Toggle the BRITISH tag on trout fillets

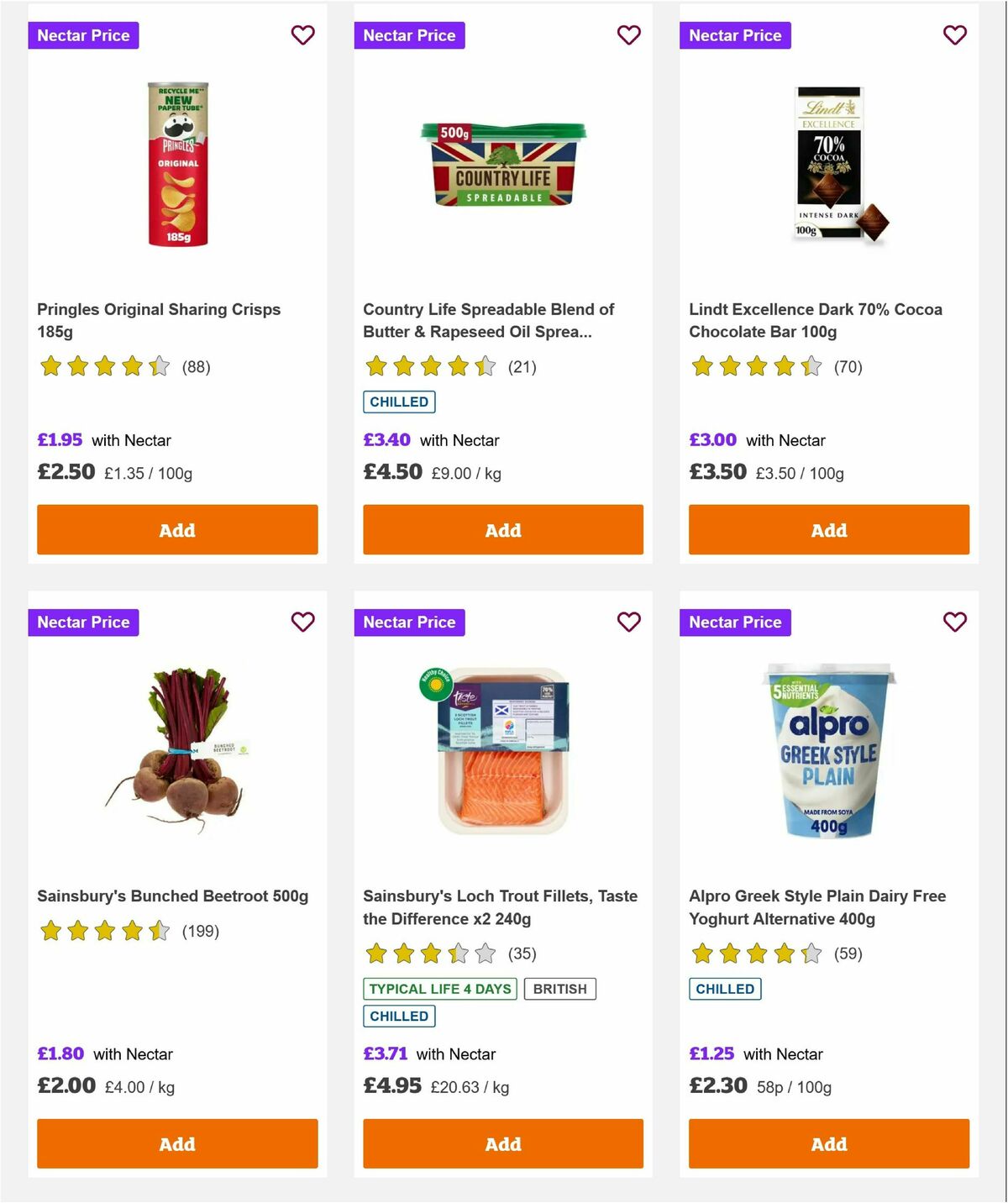pyautogui.click(x=560, y=989)
